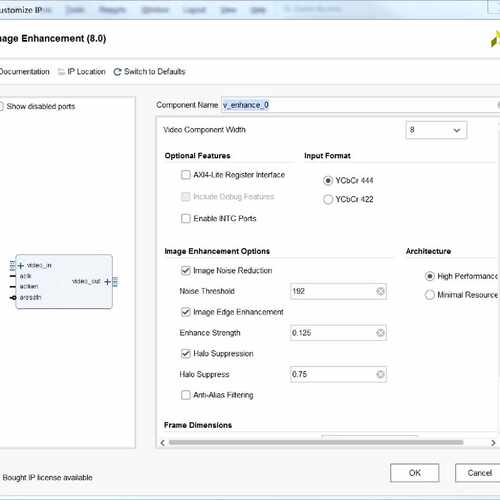Screen dimensions: 500x500
Task: Click the Cancel button
Action: [x=479, y=473]
